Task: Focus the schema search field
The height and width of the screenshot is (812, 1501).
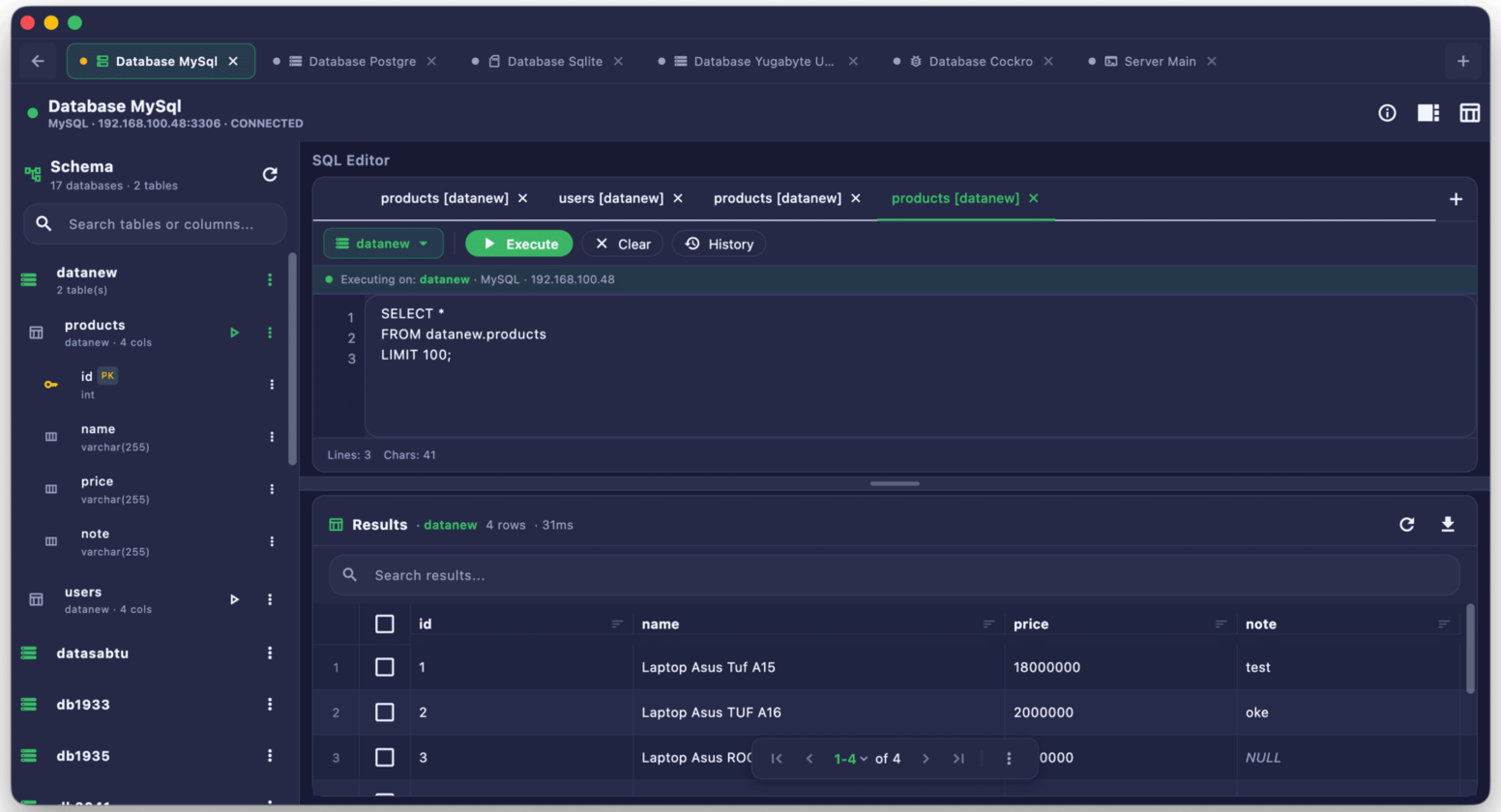Action: (155, 223)
